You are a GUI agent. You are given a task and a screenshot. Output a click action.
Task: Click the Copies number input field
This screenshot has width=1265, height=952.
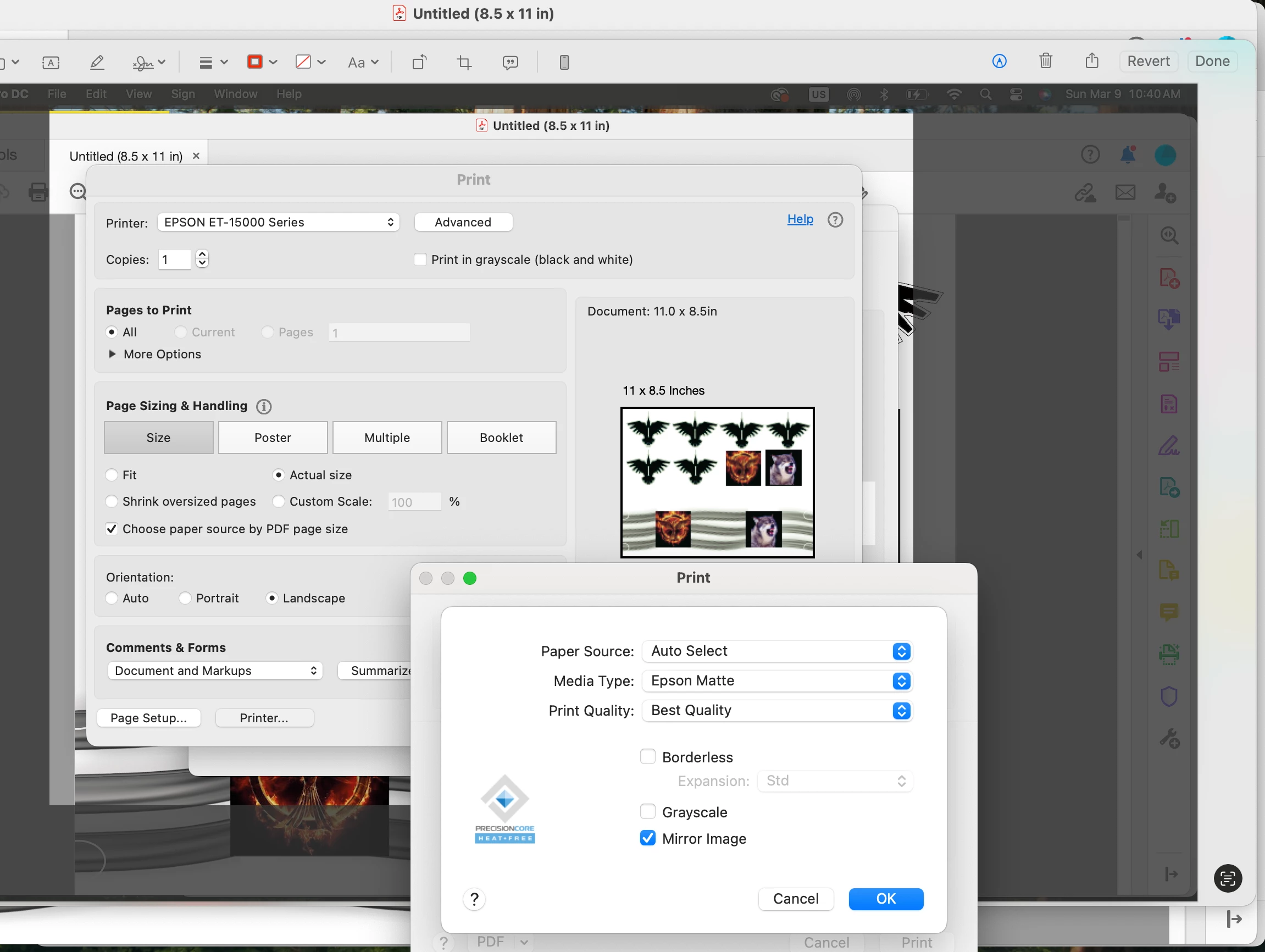tap(174, 259)
